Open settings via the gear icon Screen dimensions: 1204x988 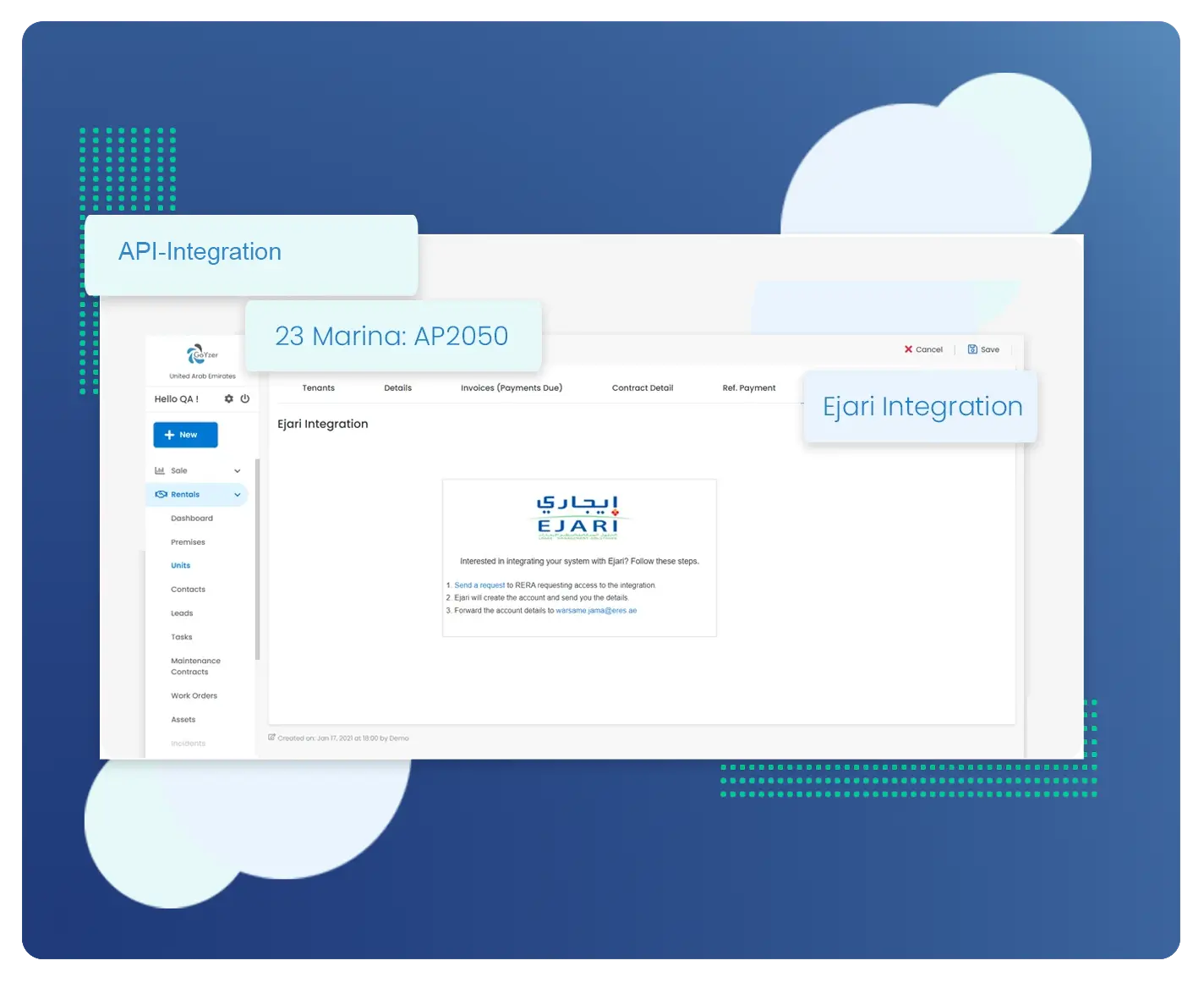(228, 398)
